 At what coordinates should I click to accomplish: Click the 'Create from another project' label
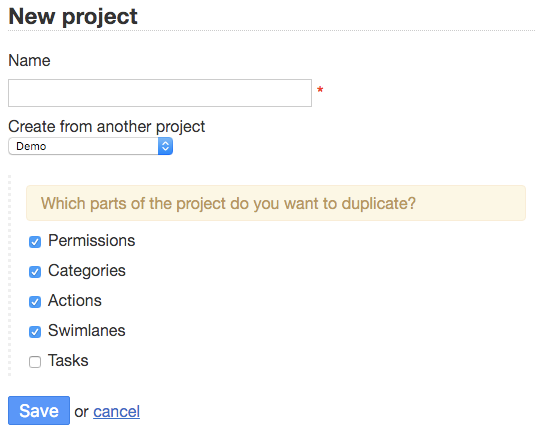coord(106,127)
